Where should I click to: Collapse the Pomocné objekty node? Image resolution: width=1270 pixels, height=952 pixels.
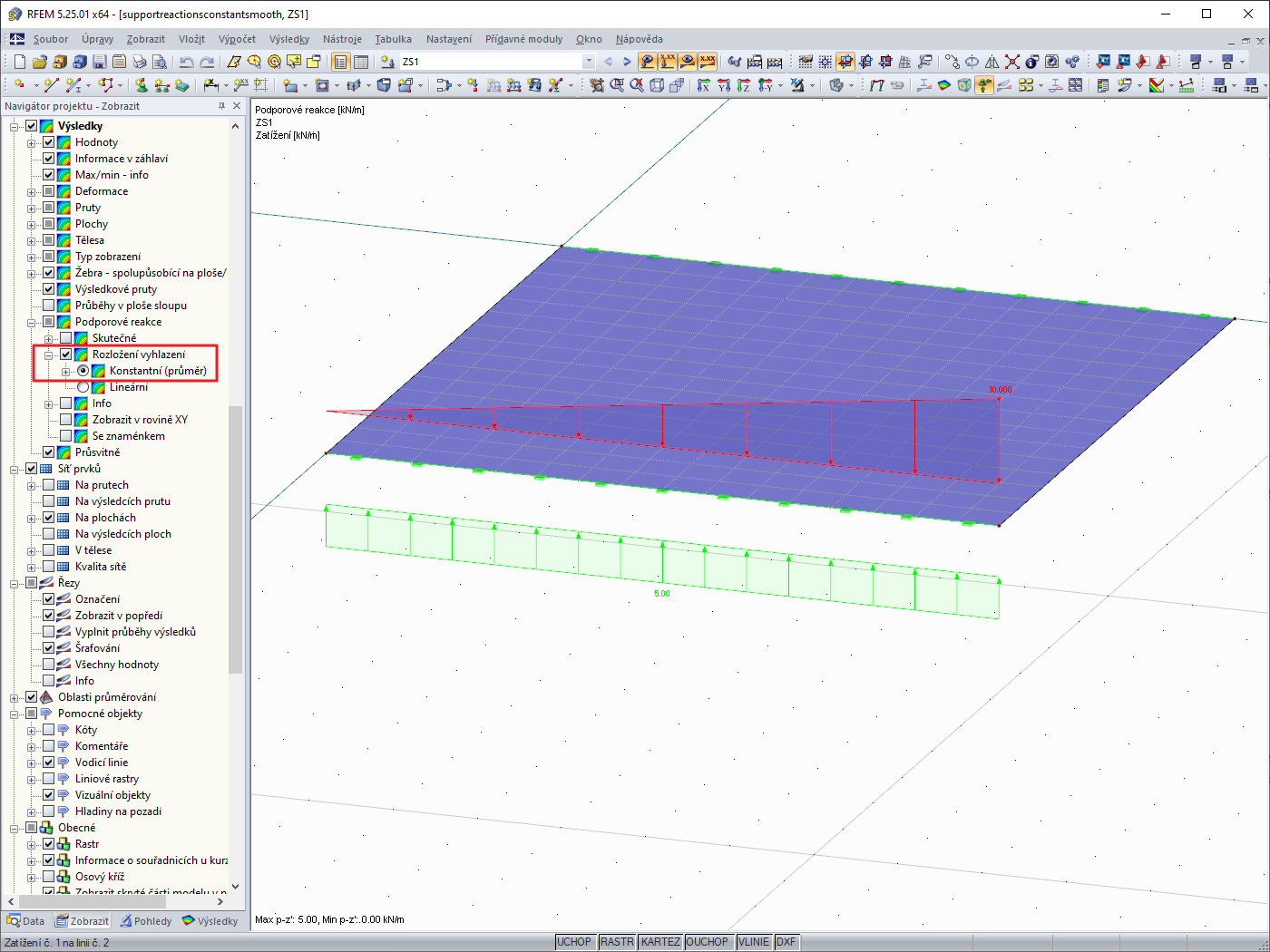point(15,714)
